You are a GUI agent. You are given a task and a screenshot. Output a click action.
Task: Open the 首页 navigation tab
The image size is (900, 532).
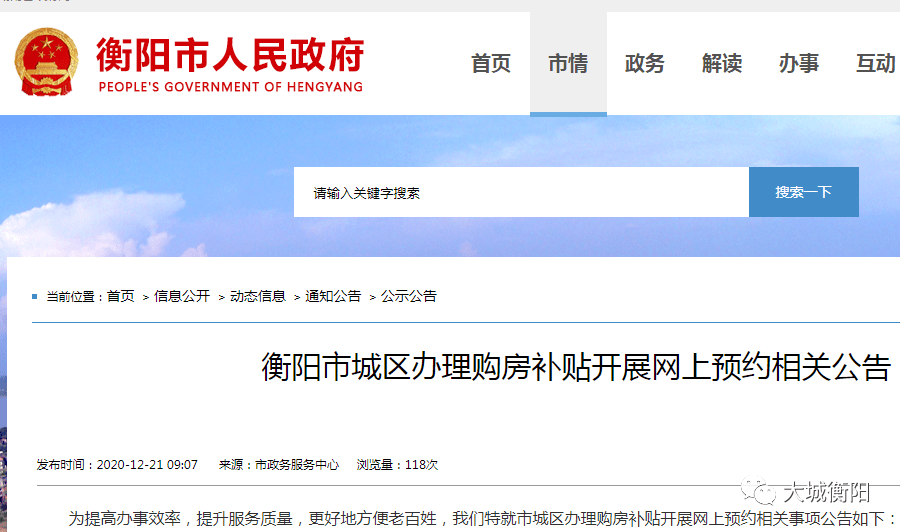click(x=491, y=63)
